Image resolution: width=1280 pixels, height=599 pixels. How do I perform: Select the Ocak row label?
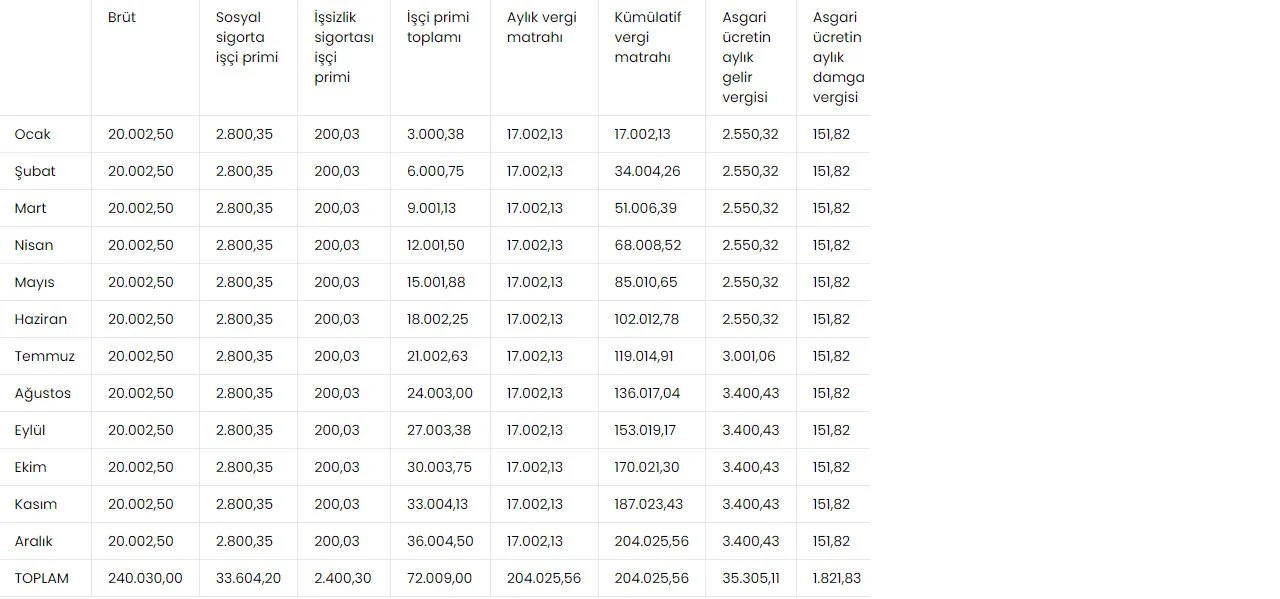coord(33,134)
